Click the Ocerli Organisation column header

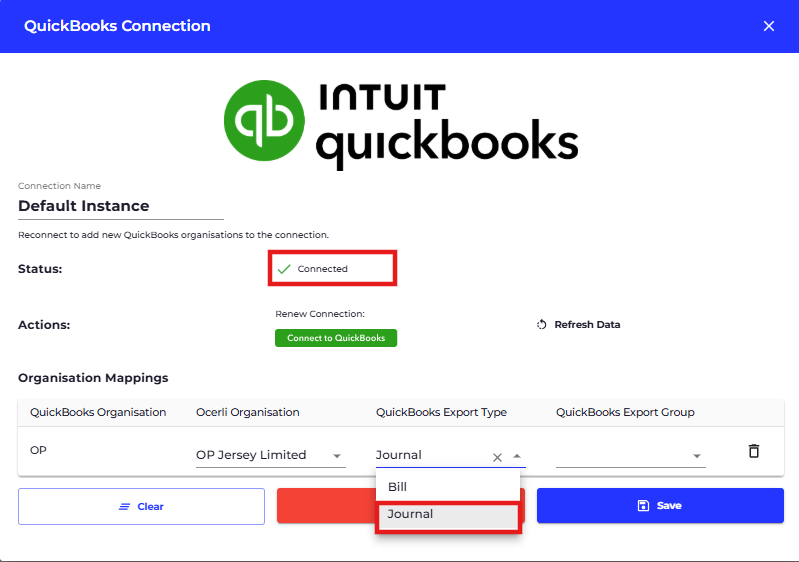[248, 412]
